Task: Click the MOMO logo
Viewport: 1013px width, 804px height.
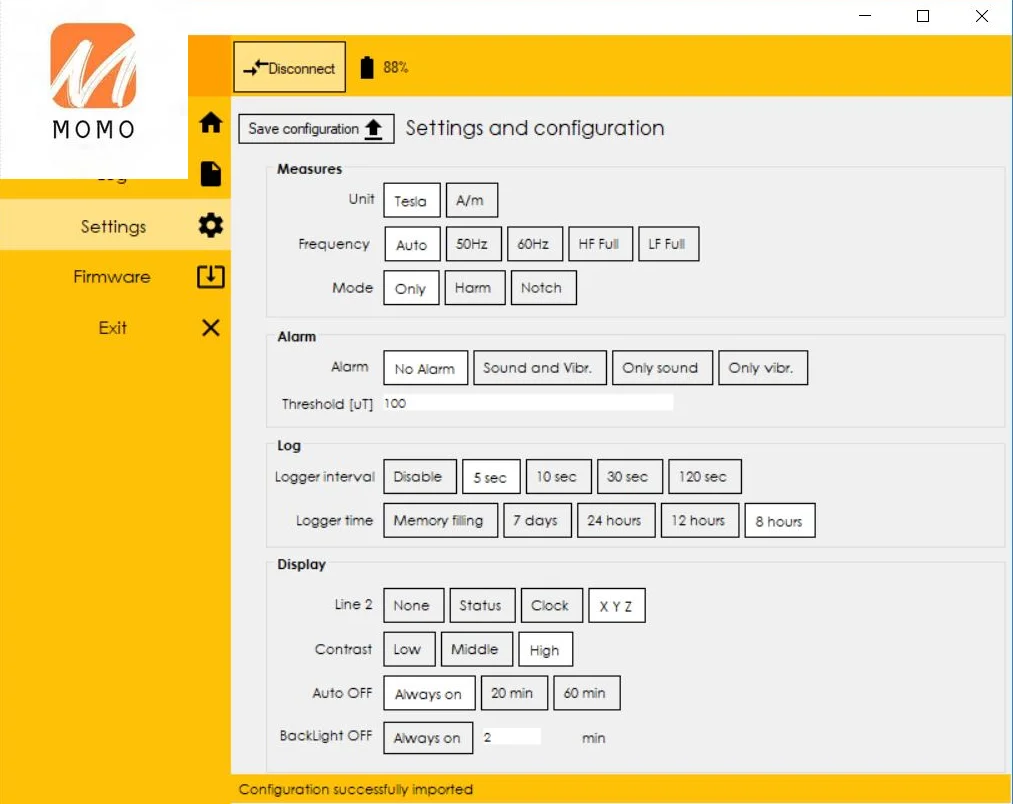Action: (93, 82)
